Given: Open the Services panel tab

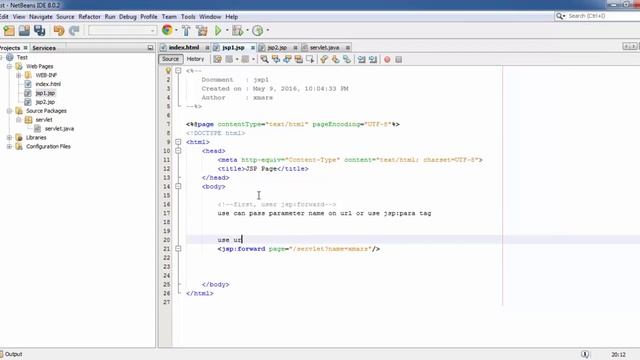Looking at the screenshot, I should pyautogui.click(x=44, y=48).
